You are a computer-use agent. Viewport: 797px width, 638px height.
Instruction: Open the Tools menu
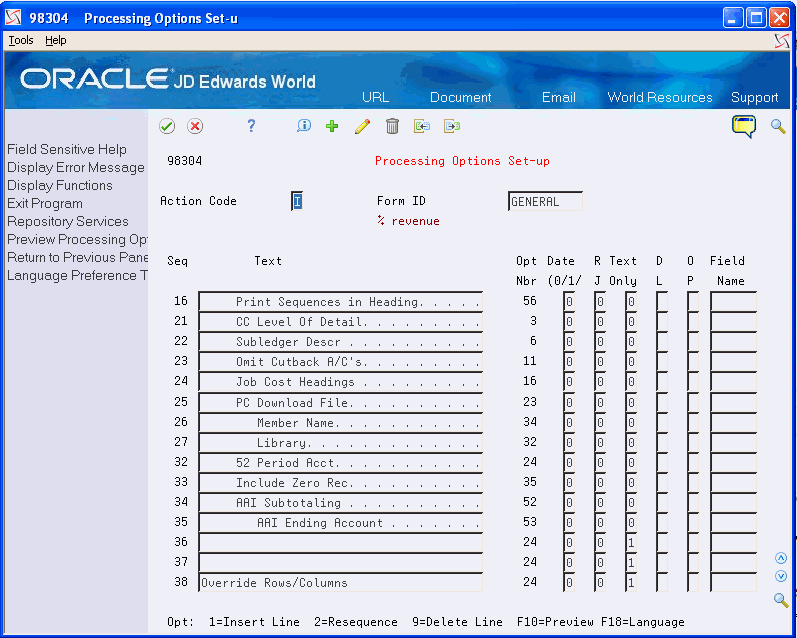pyautogui.click(x=21, y=40)
